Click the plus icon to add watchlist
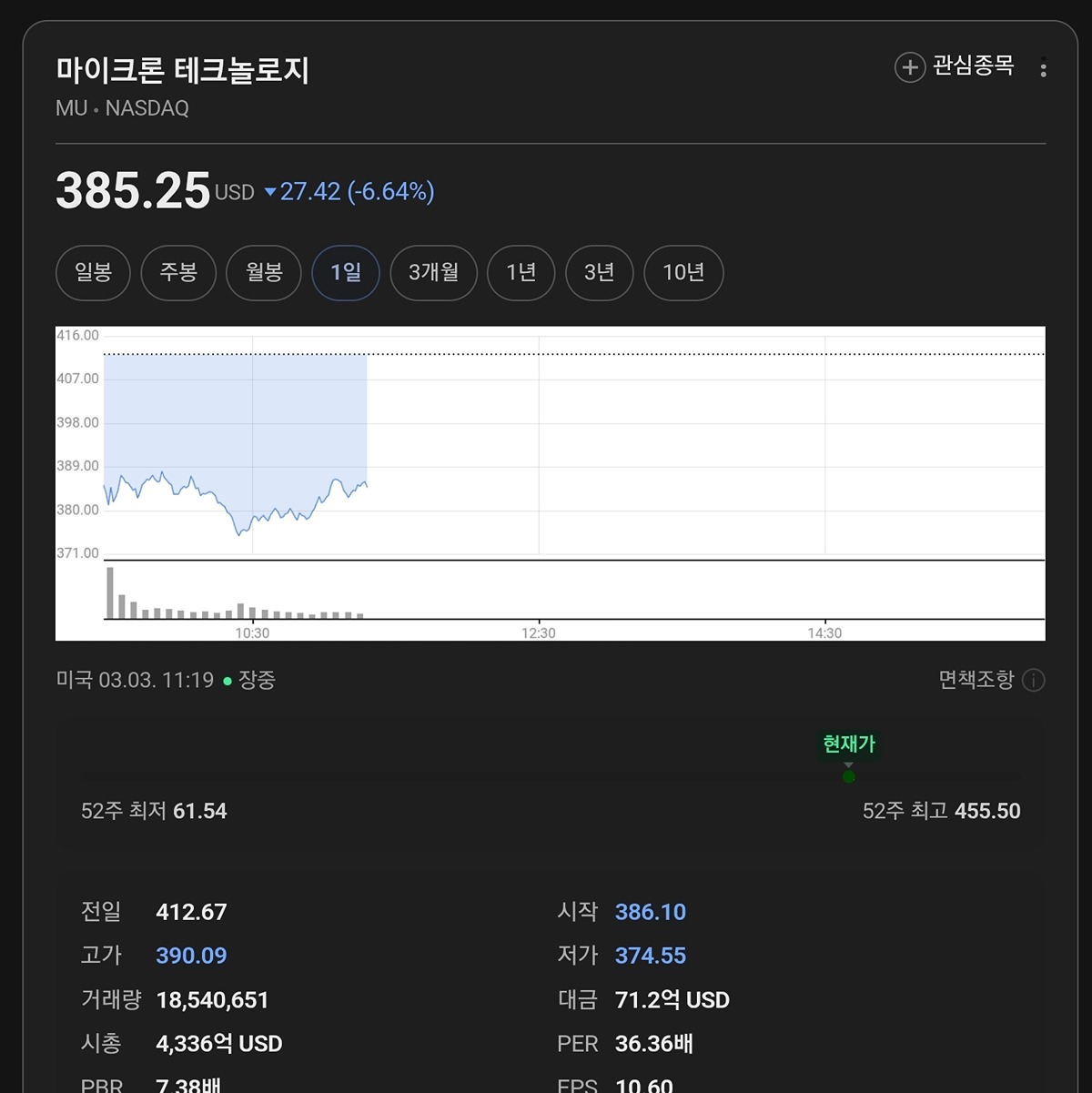 [x=909, y=67]
